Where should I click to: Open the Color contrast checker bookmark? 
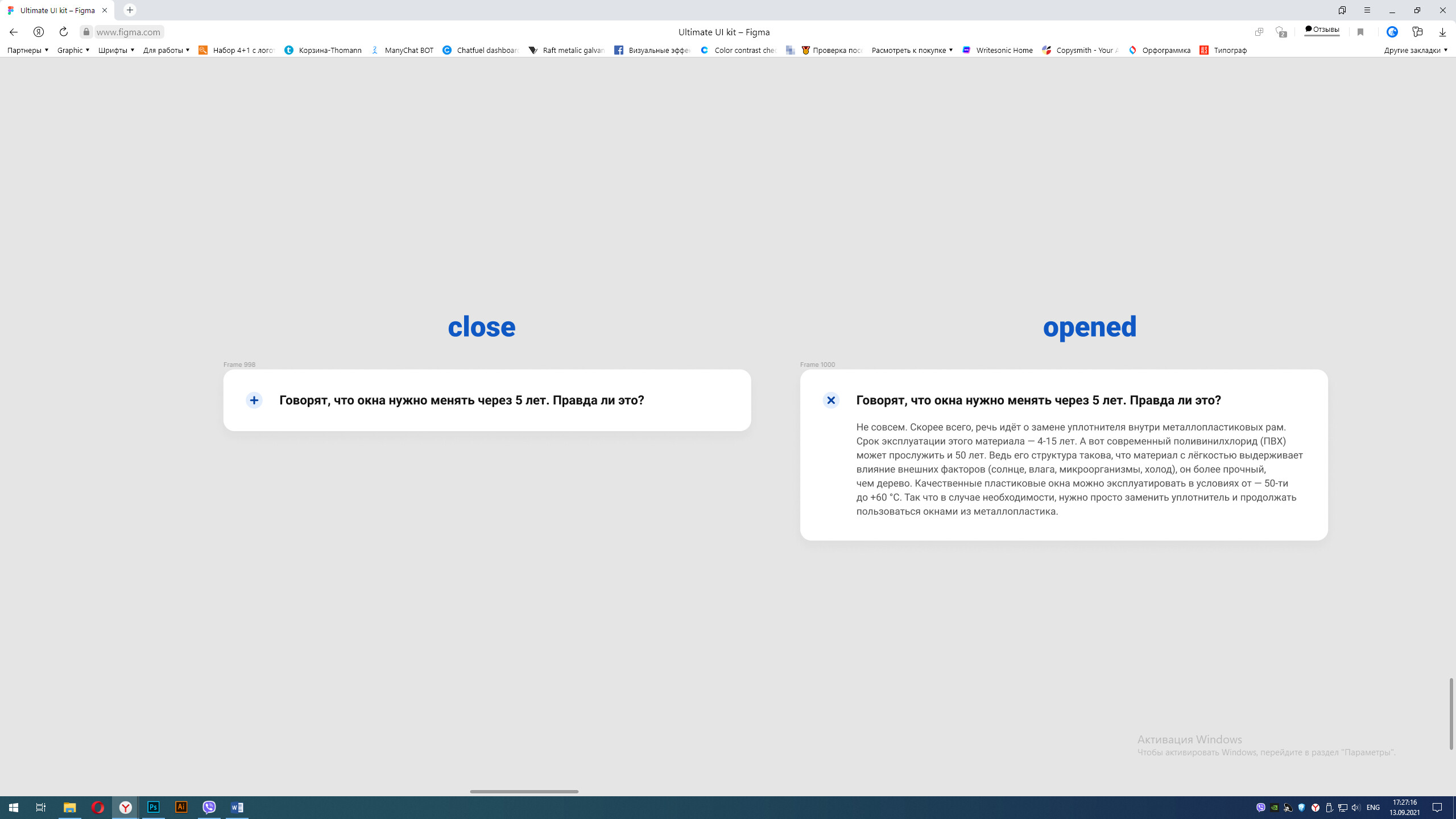click(x=738, y=50)
